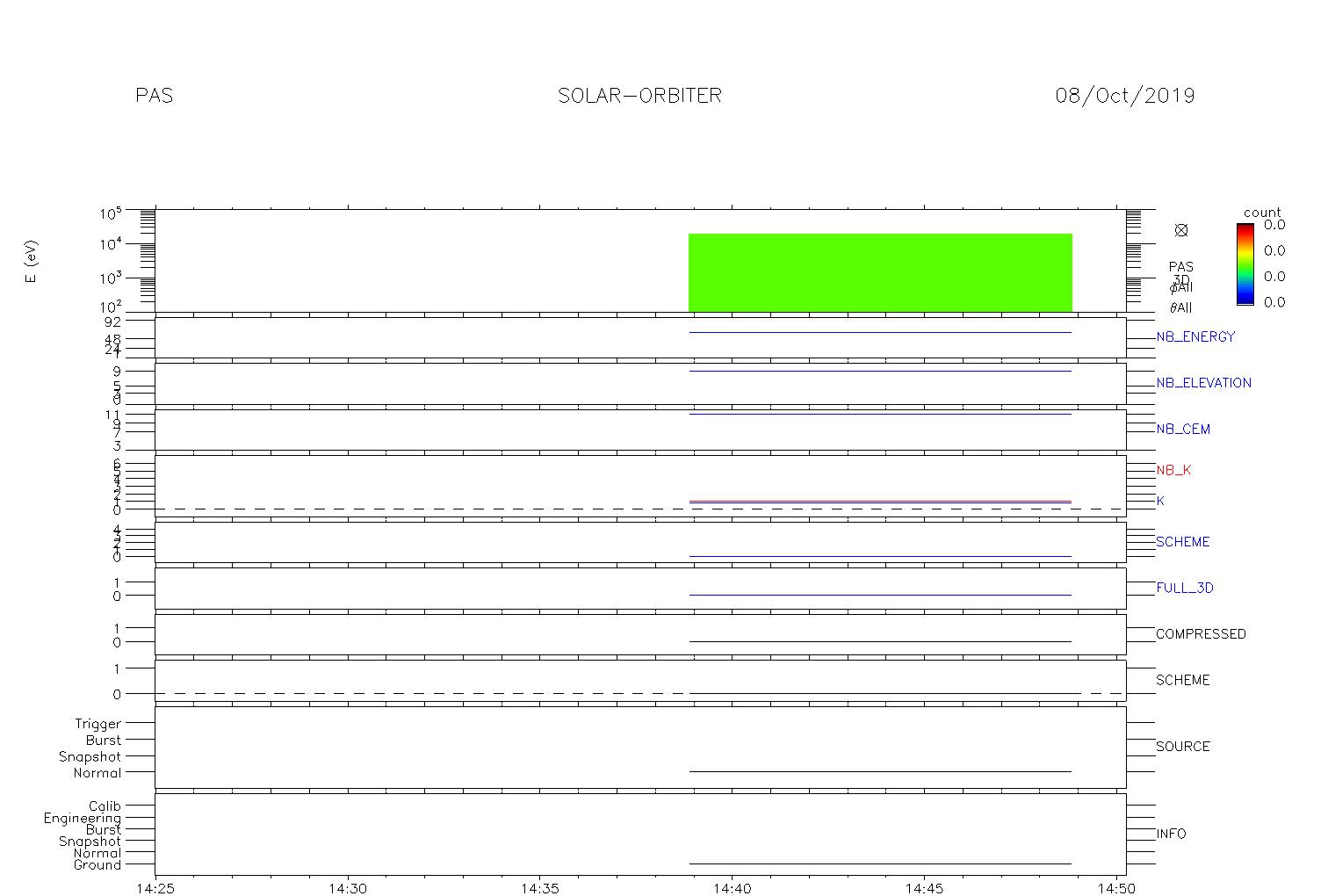
Task: Click the 08/Oct/2019 date label
Action: (x=1125, y=95)
